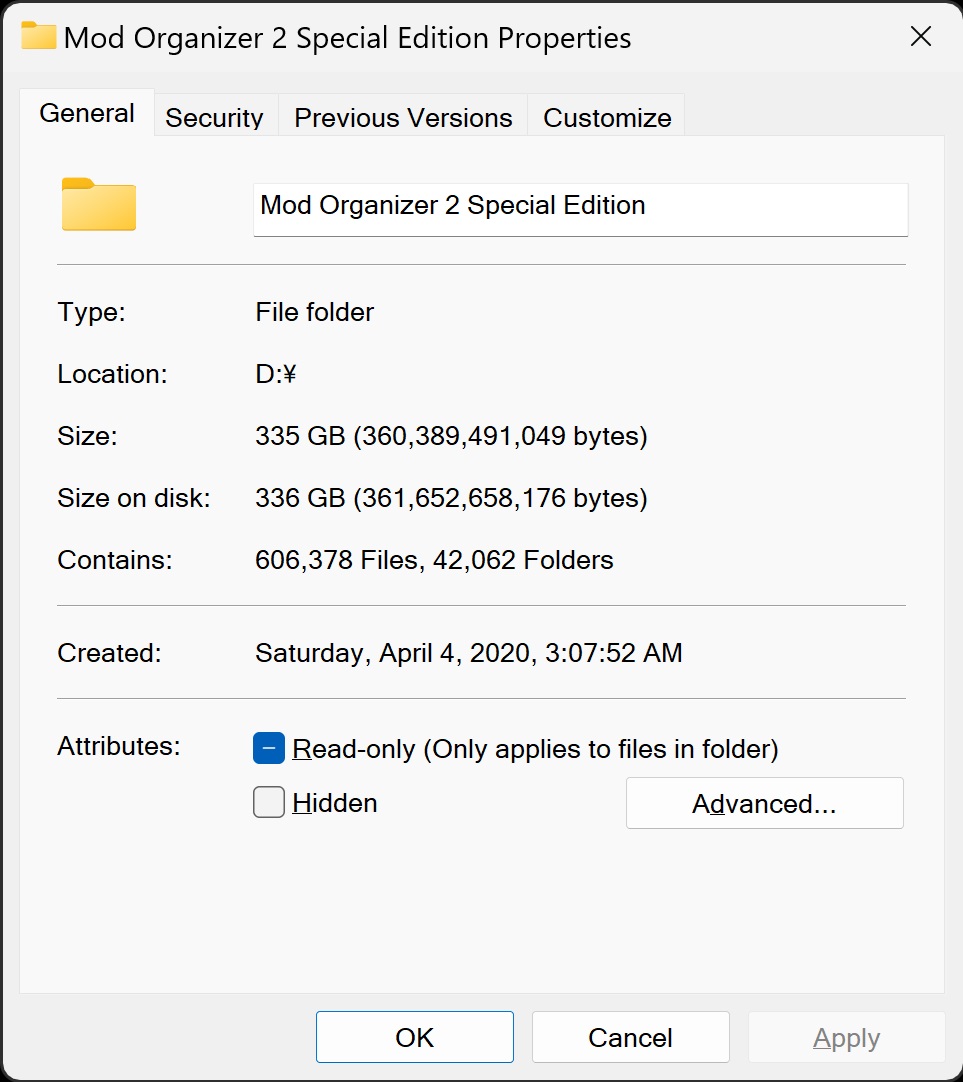Viewport: 963px width, 1082px height.
Task: Click the 'Size:' label
Action: point(87,436)
